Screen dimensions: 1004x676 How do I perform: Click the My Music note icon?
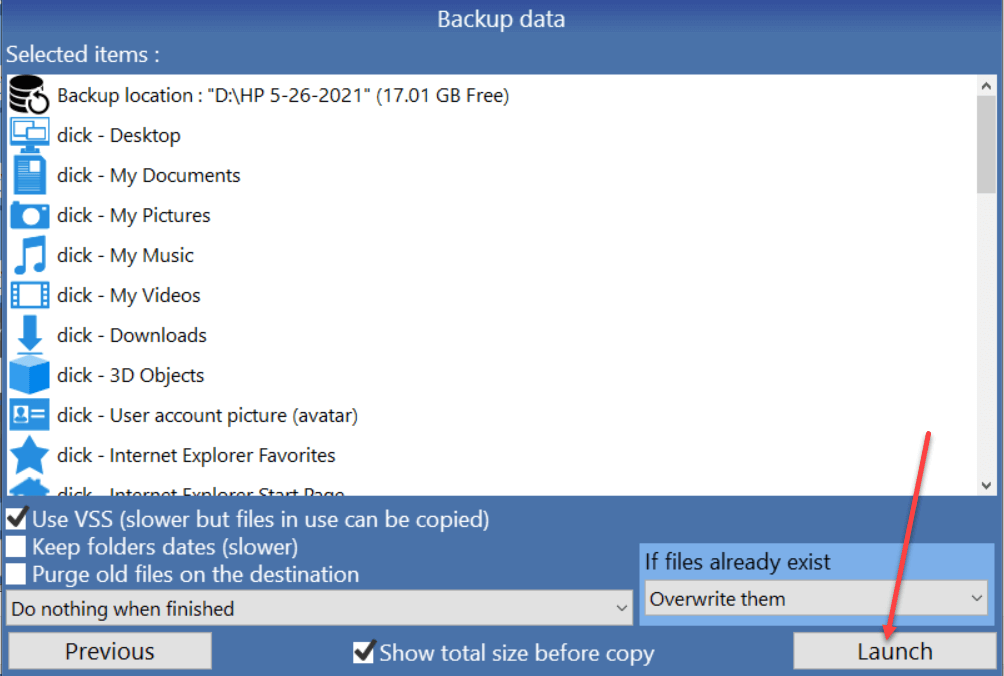[29, 255]
